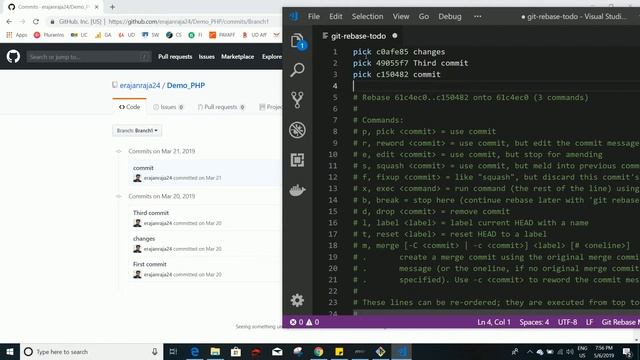The image size is (640, 360).
Task: Click Ln 4, Col 1 in status bar
Action: point(494,322)
